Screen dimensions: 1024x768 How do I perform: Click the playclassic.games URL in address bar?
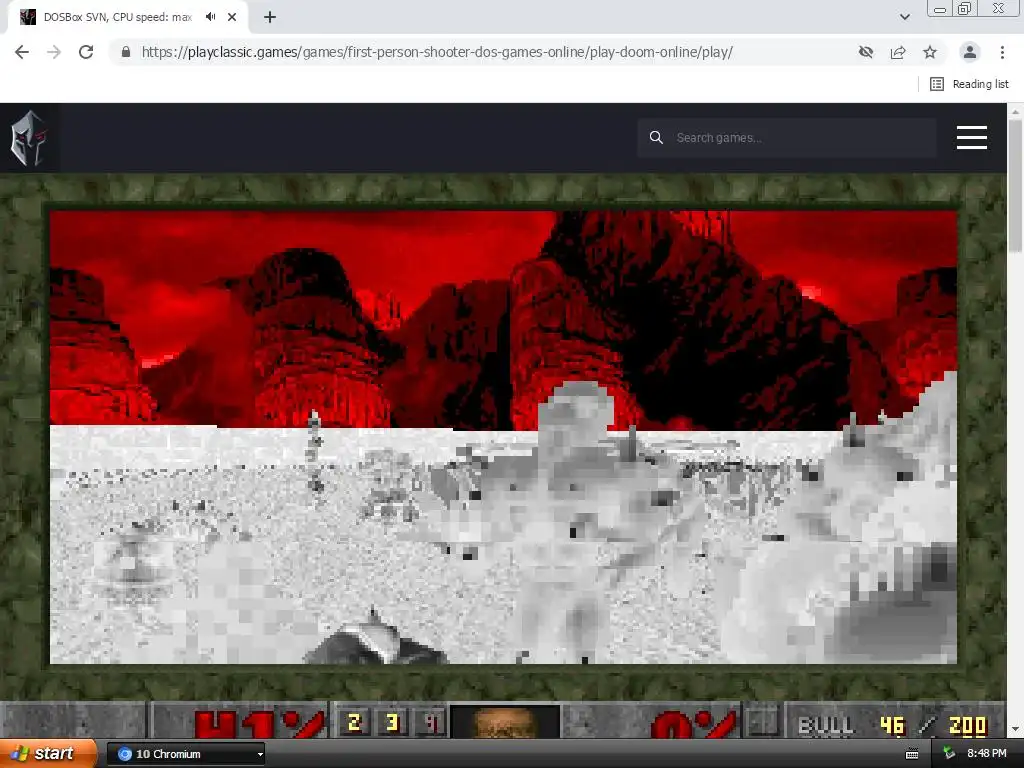[x=437, y=52]
